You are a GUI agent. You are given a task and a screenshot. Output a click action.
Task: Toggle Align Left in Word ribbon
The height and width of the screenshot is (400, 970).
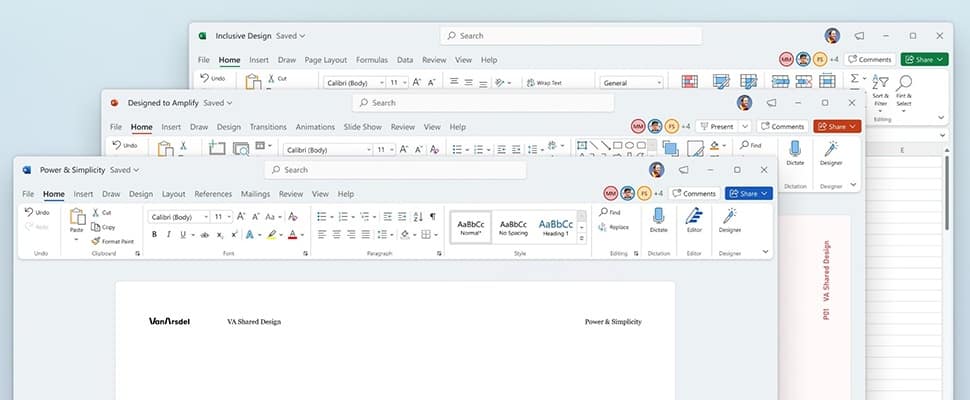click(x=322, y=235)
